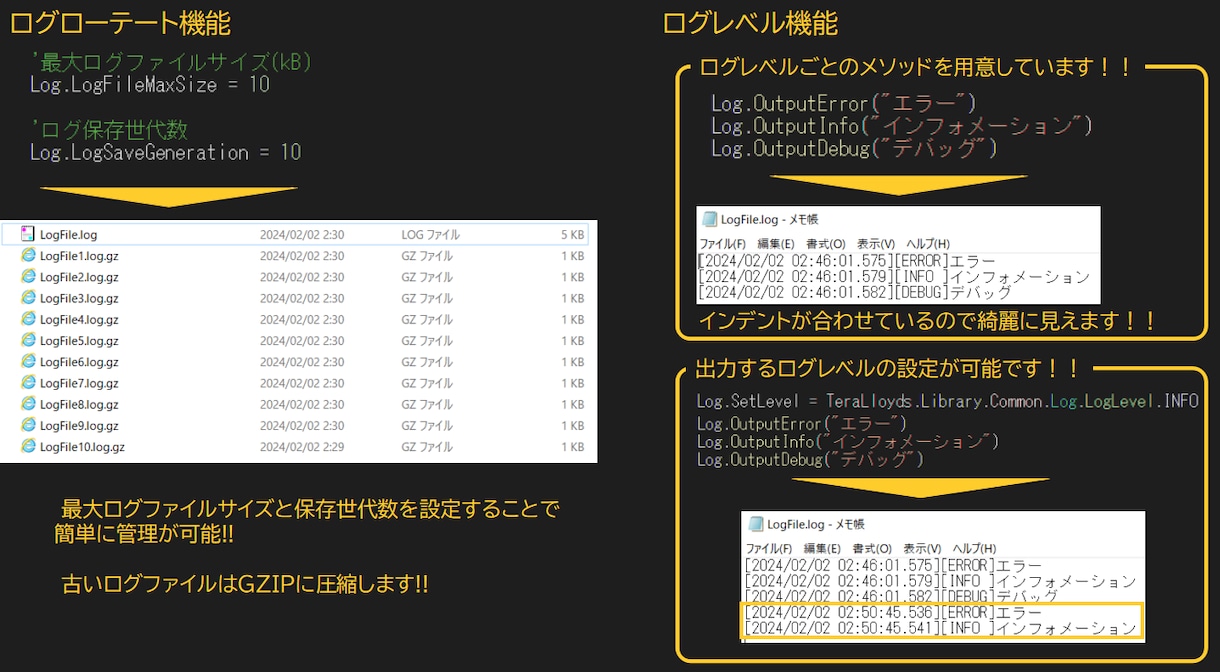Click the 02:50:45.536 ERROR line in lower Notepad
This screenshot has width=1220, height=672.
[893, 612]
